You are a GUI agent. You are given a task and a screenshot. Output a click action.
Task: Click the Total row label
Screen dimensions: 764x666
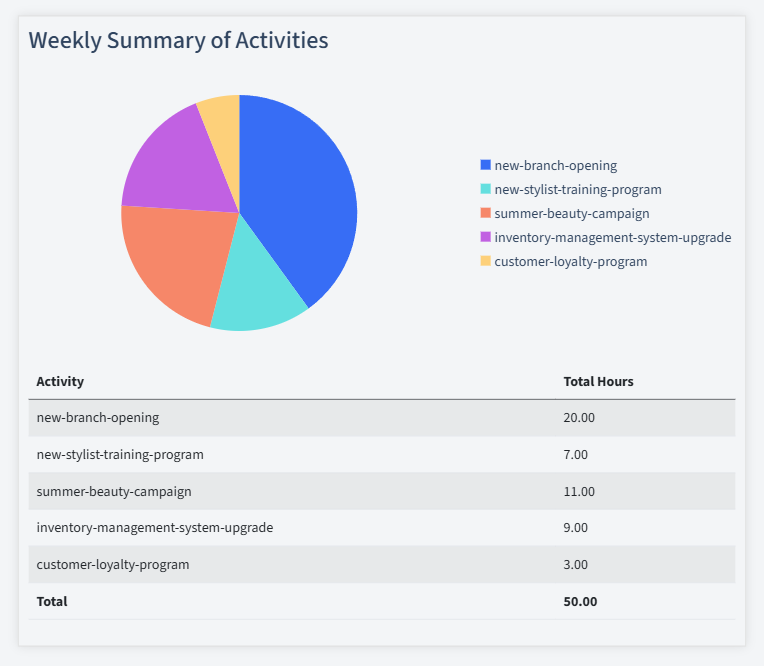[52, 602]
